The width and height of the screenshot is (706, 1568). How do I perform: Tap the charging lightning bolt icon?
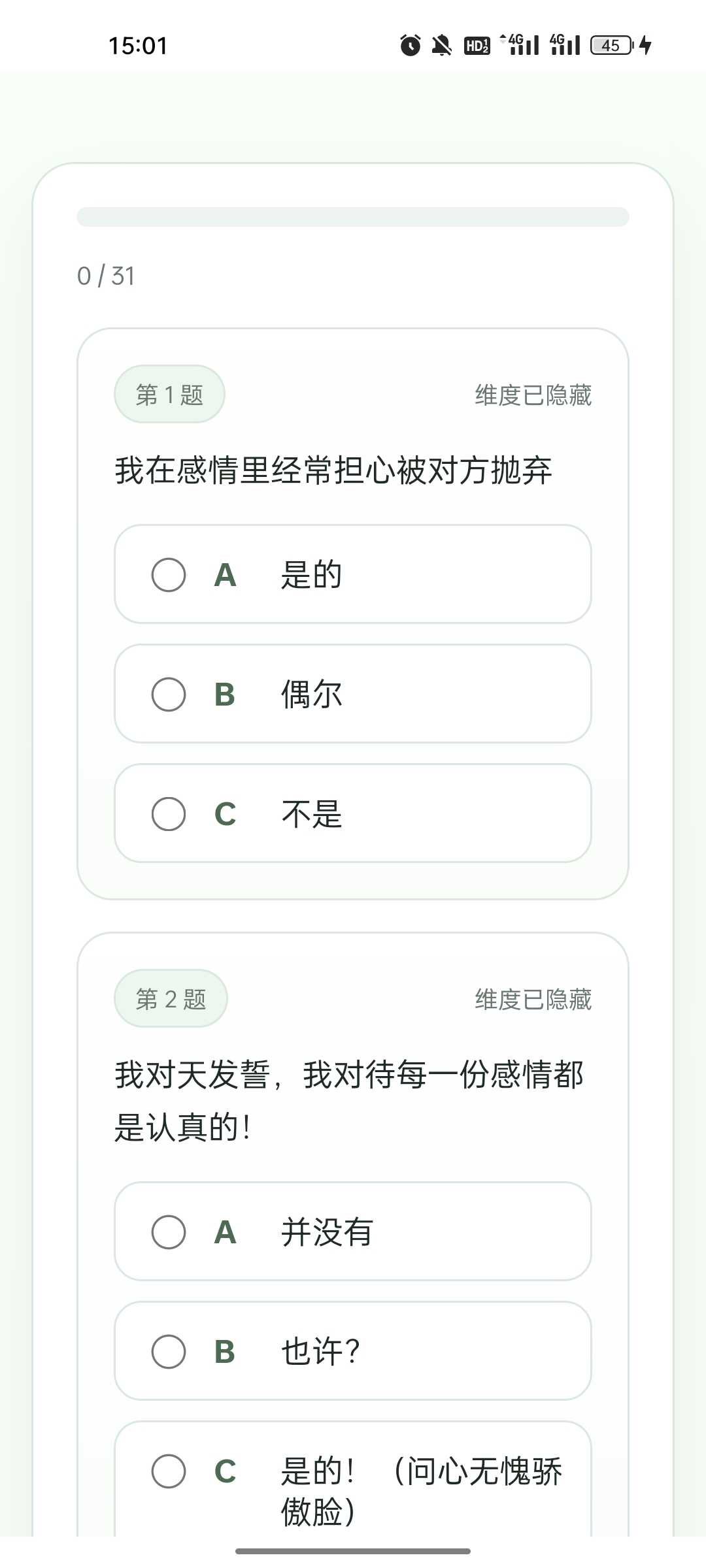pos(646,45)
